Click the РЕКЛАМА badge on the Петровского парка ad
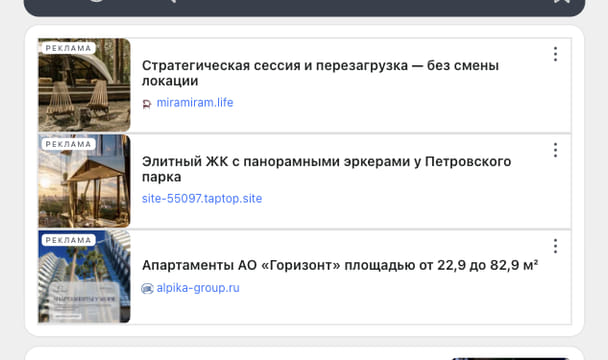This screenshot has height=360, width=608. [x=68, y=144]
